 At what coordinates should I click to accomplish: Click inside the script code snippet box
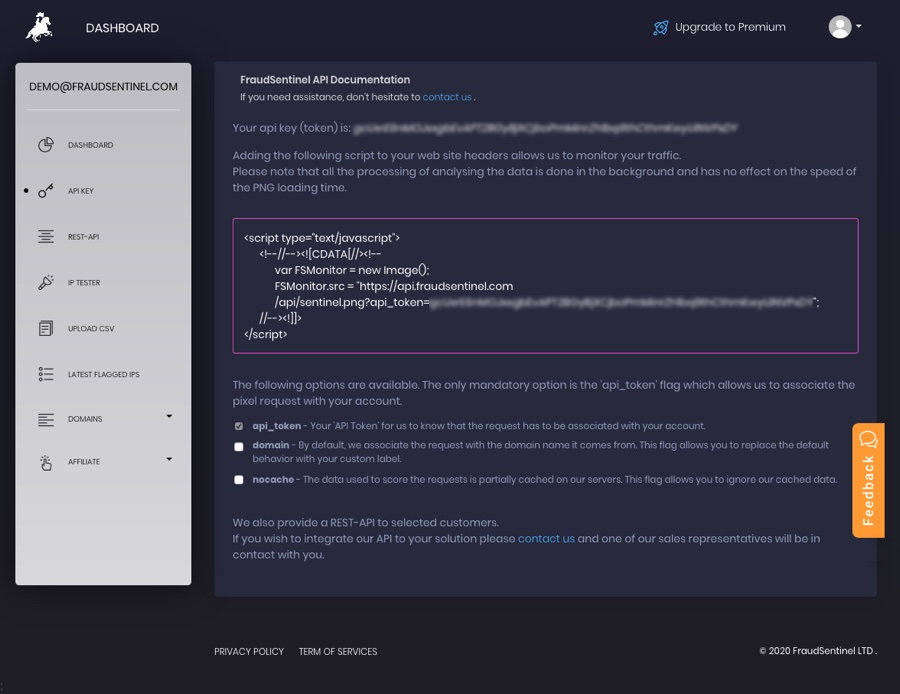point(545,286)
